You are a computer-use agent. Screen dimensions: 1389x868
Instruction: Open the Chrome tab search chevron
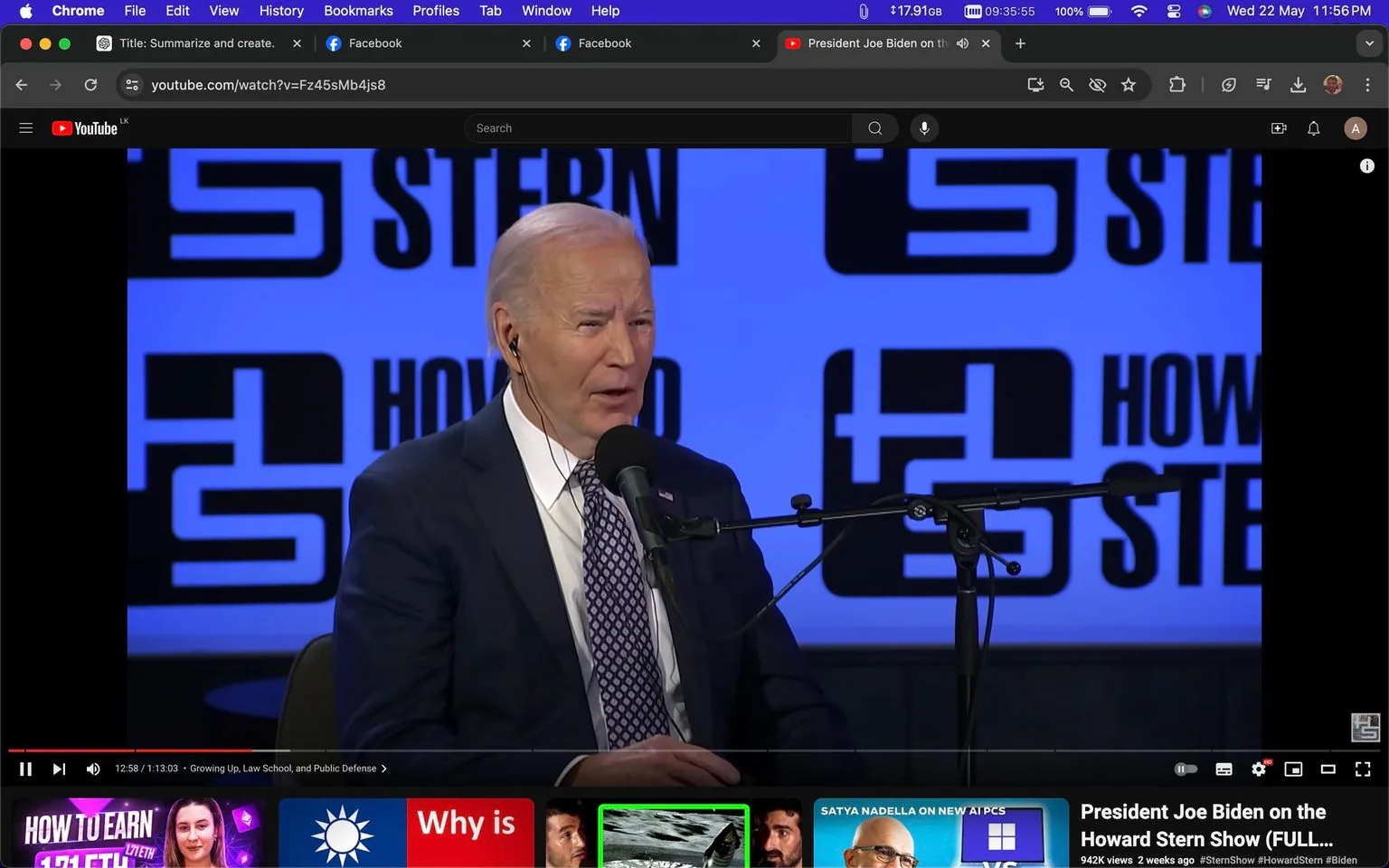1368,42
